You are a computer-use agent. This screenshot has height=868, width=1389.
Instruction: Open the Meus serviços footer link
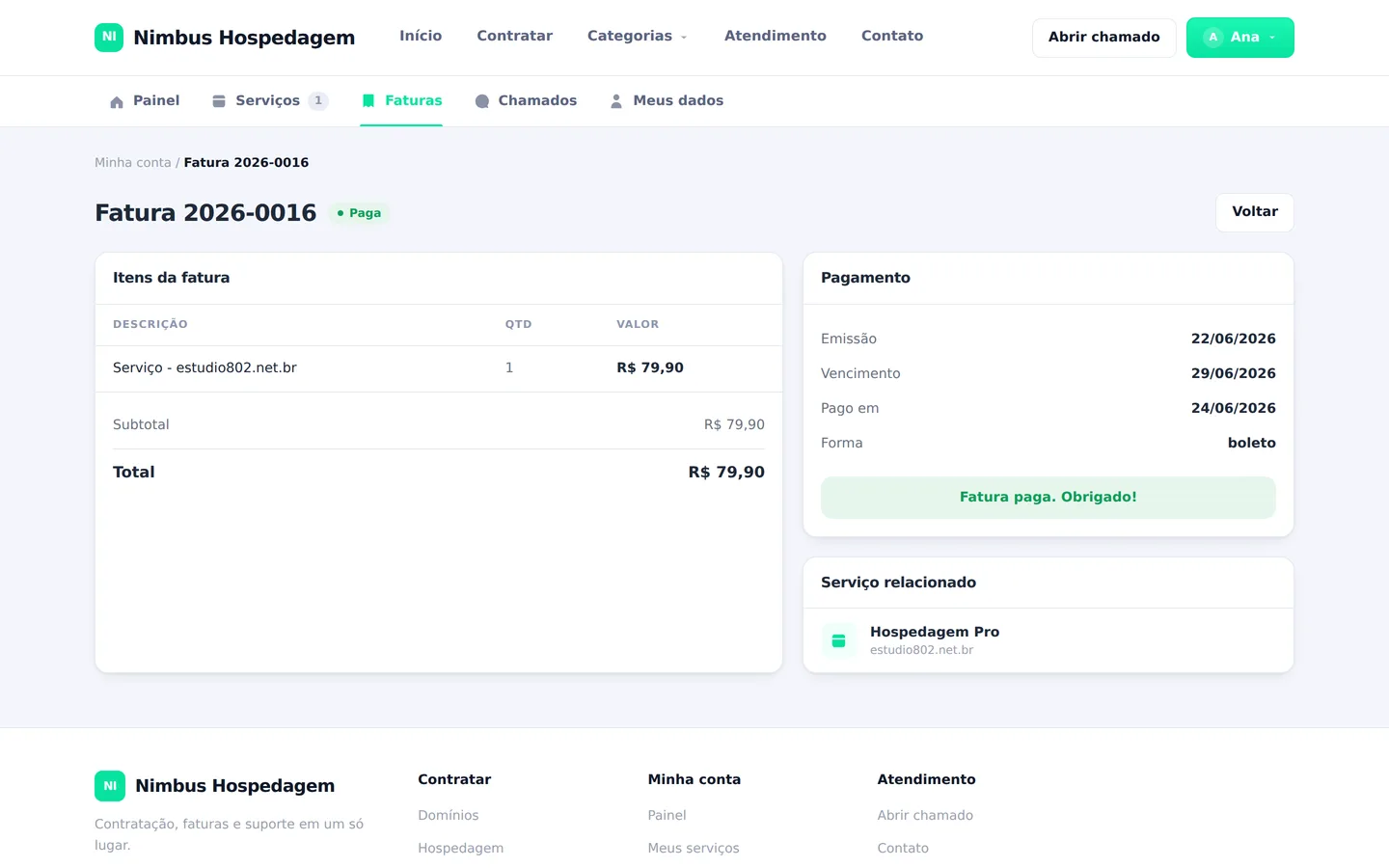point(694,849)
